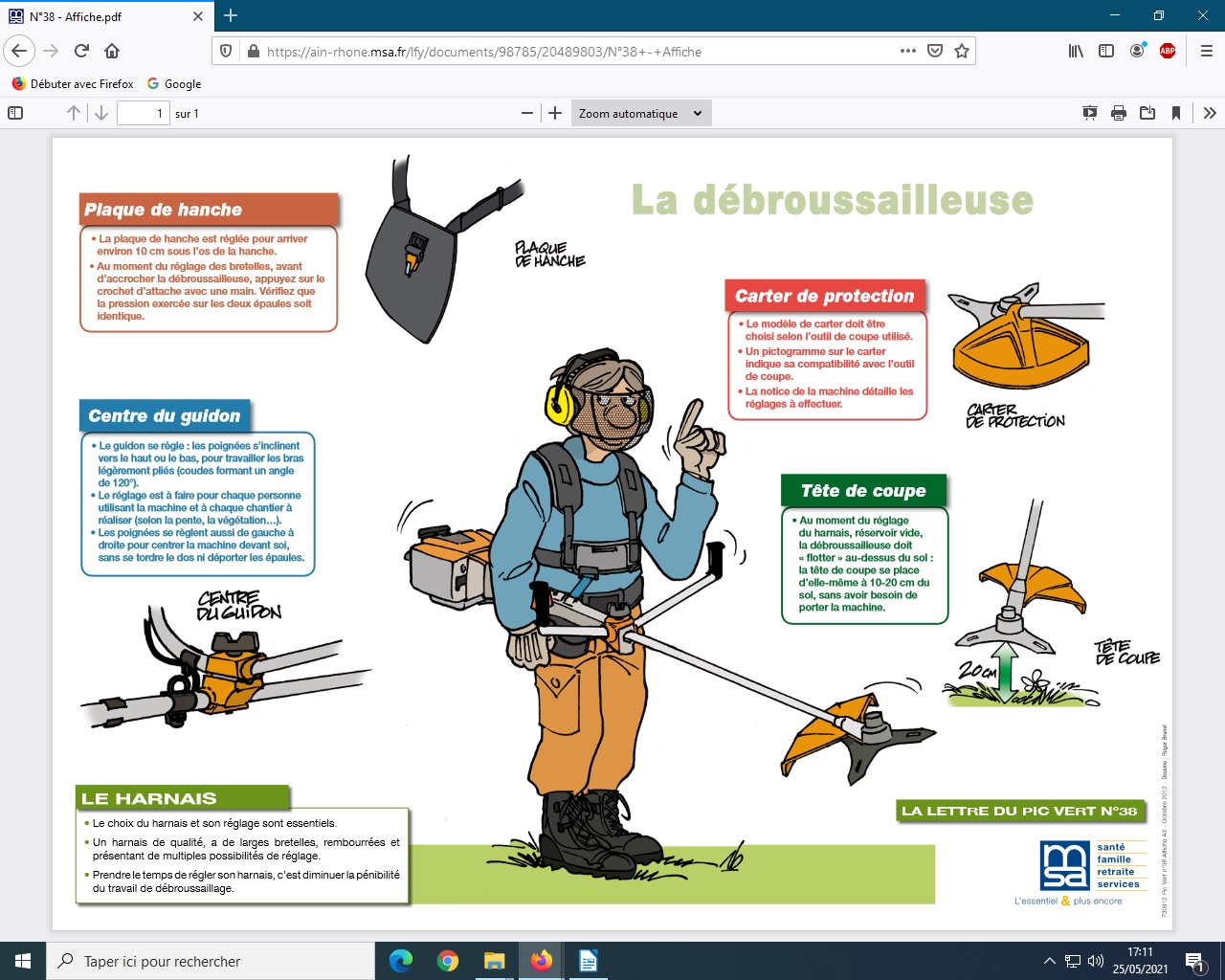Launch Chrome from the taskbar
This screenshot has height=980, width=1225.
tap(448, 961)
